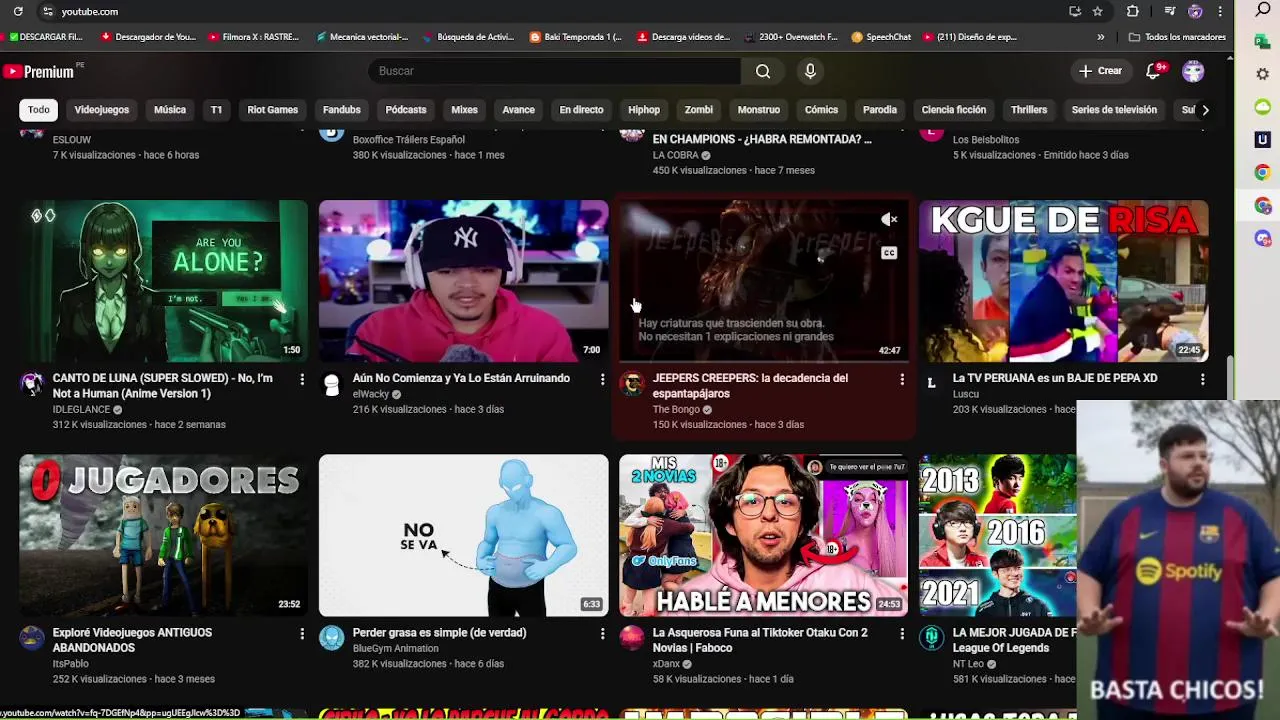This screenshot has height=720, width=1280.
Task: Click the Crear button
Action: (1100, 71)
